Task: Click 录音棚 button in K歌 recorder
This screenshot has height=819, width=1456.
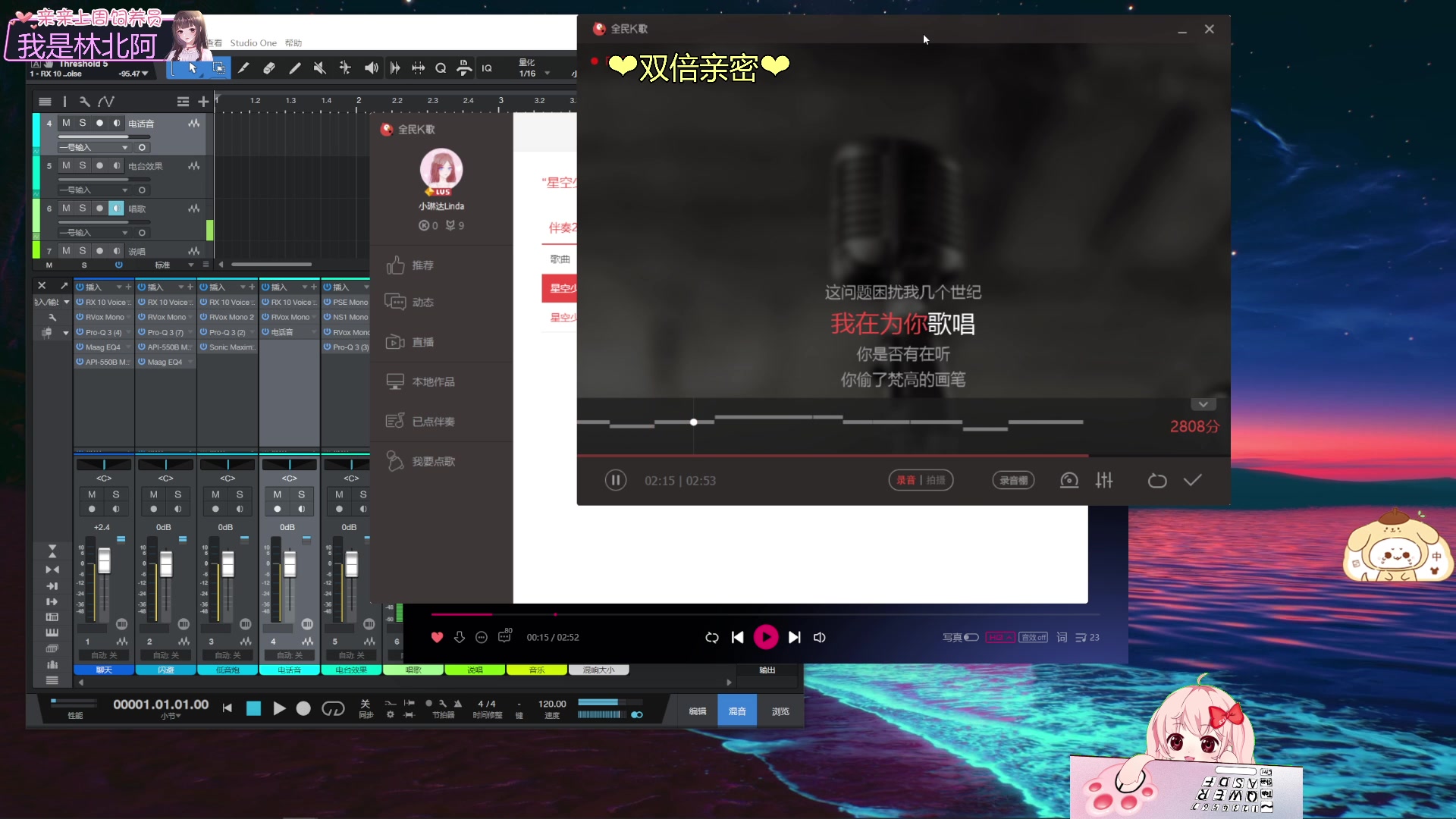Action: [1013, 480]
